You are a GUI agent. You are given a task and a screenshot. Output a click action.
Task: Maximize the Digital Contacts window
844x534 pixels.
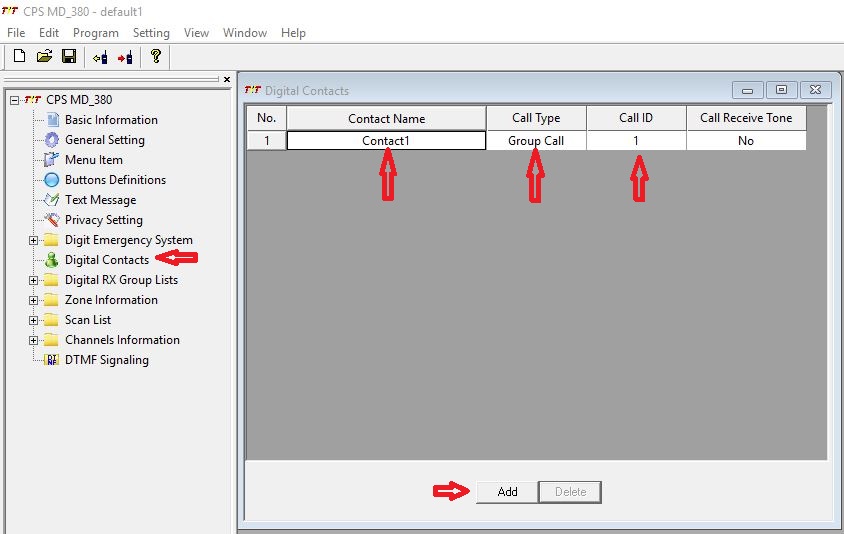781,90
